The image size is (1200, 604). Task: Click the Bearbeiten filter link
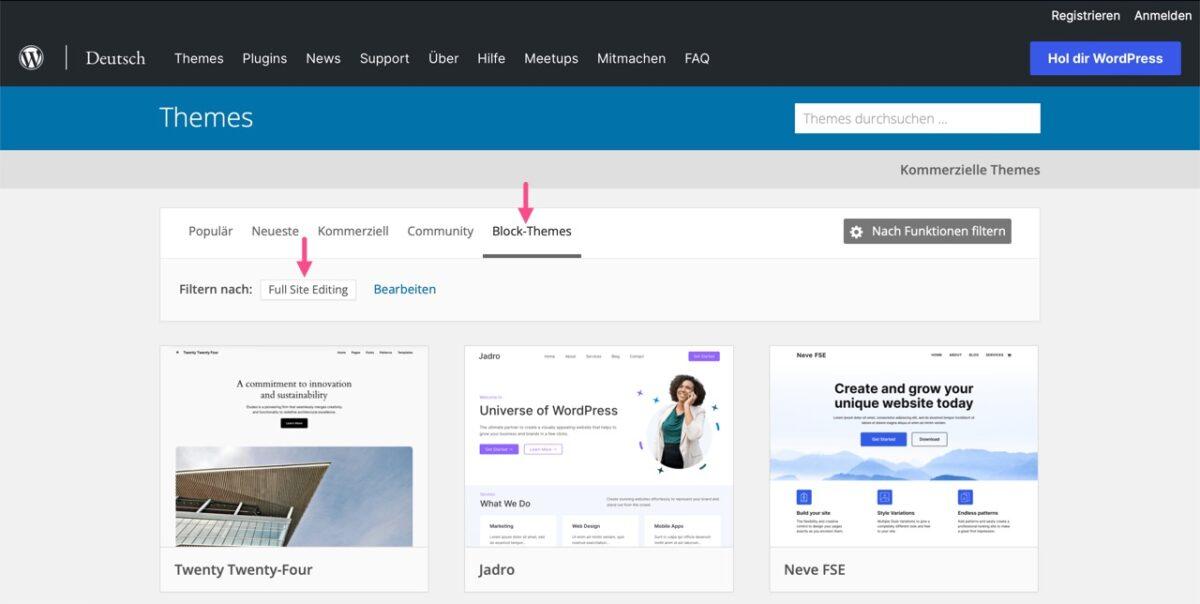pyautogui.click(x=405, y=289)
